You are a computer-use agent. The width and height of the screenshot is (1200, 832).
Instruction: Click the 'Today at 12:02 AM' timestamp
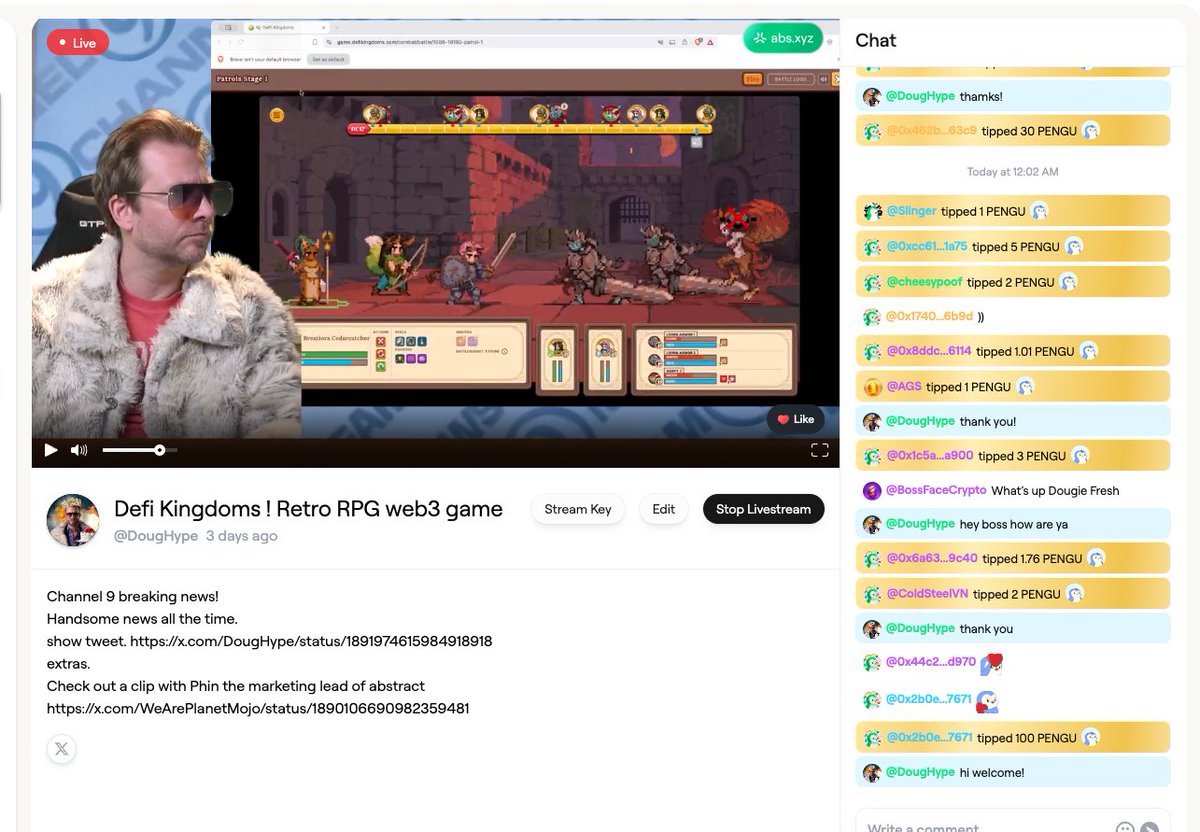pos(1012,172)
